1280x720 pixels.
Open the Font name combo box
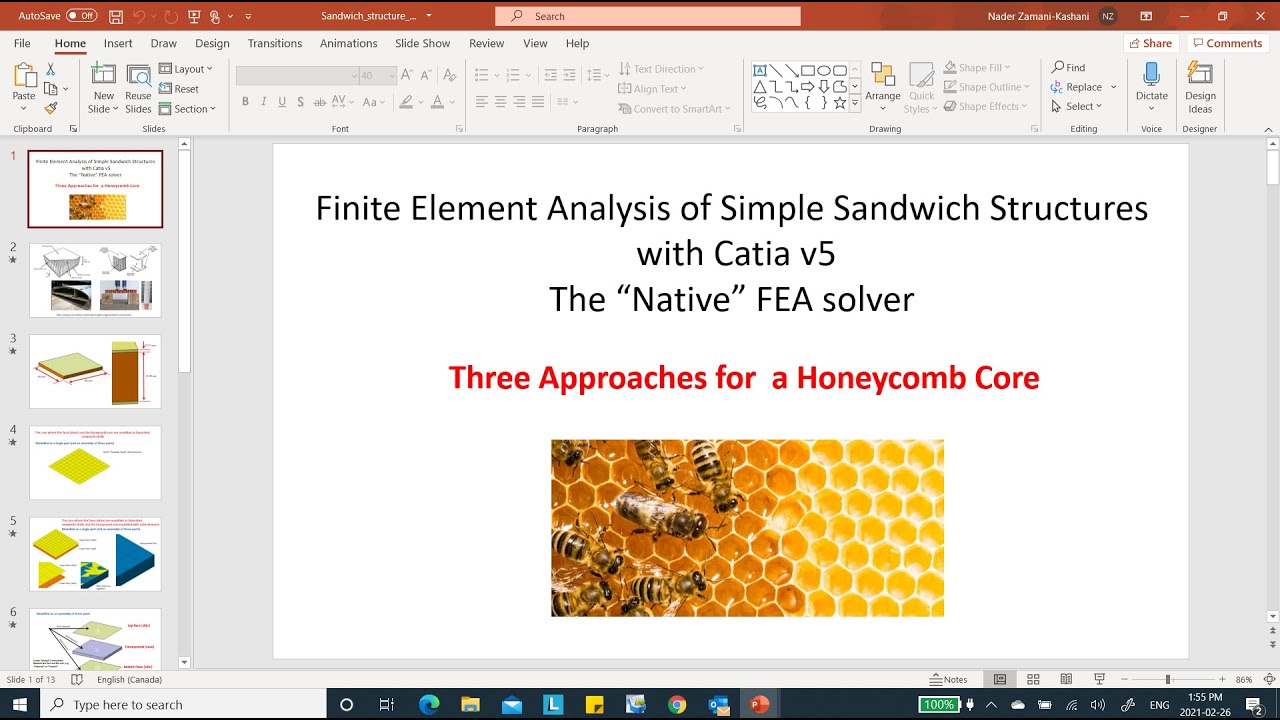pos(297,76)
